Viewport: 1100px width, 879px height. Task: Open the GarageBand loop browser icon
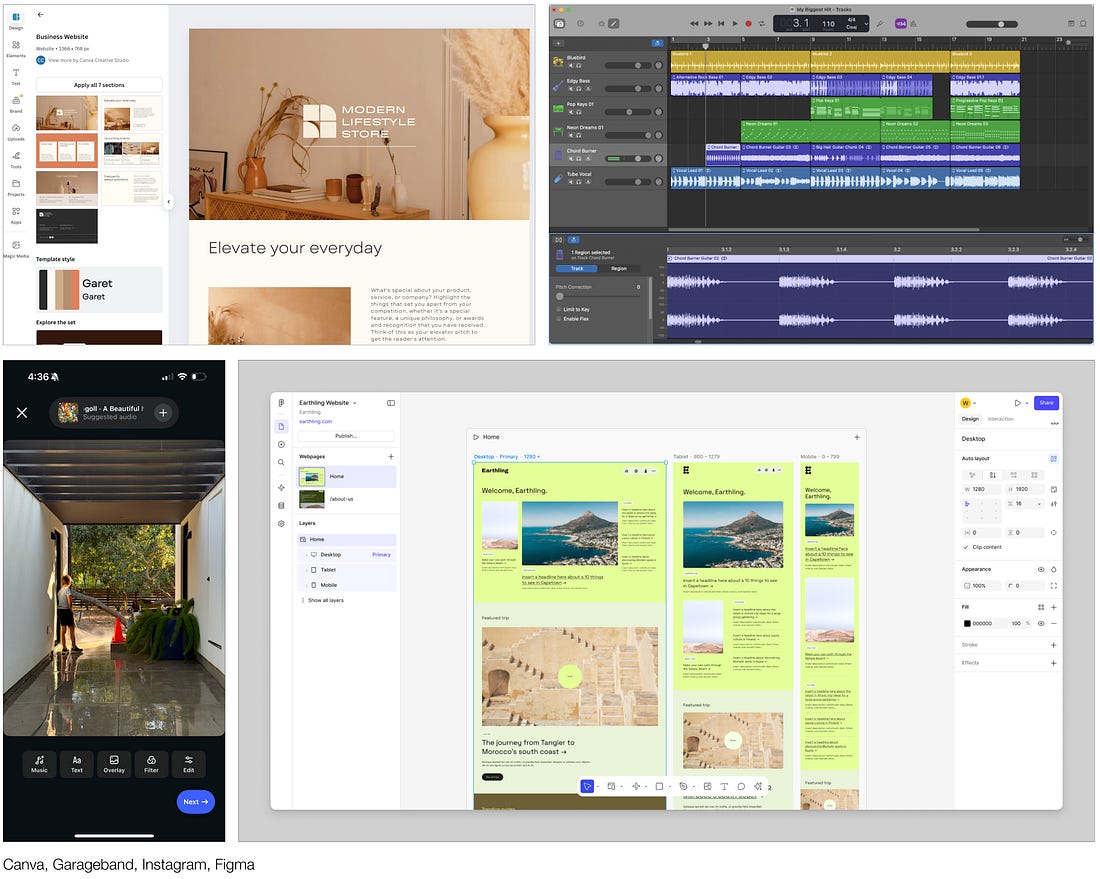point(1083,23)
